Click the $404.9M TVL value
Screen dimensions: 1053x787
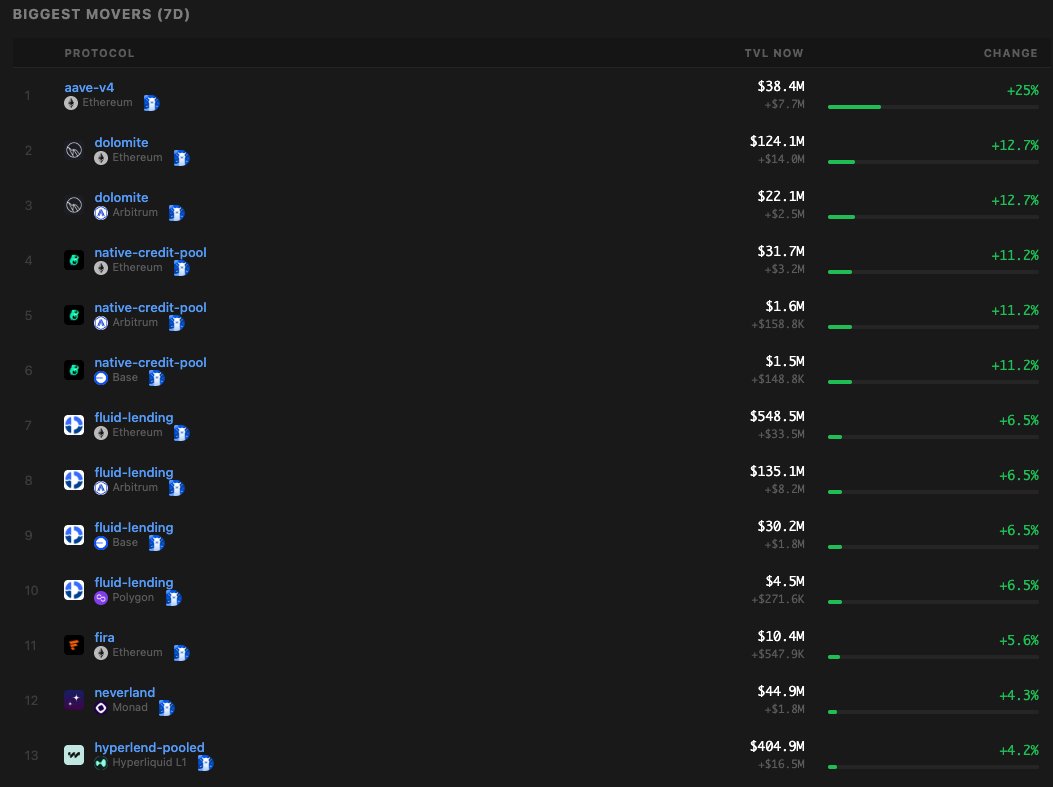tap(777, 747)
